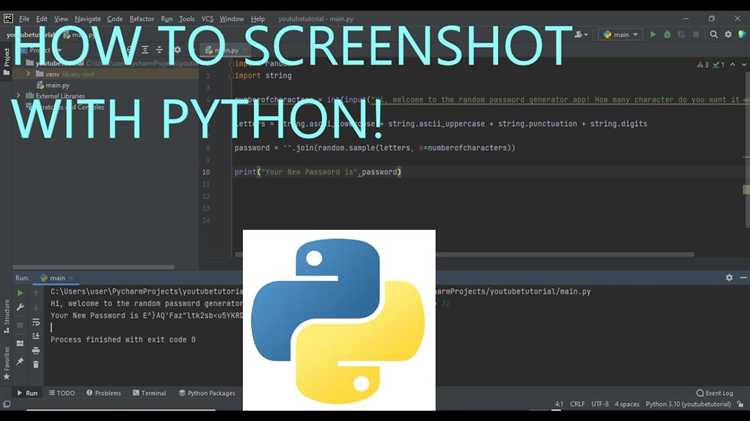This screenshot has width=750, height=421.
Task: Run main with the green play icon
Action: point(653,34)
